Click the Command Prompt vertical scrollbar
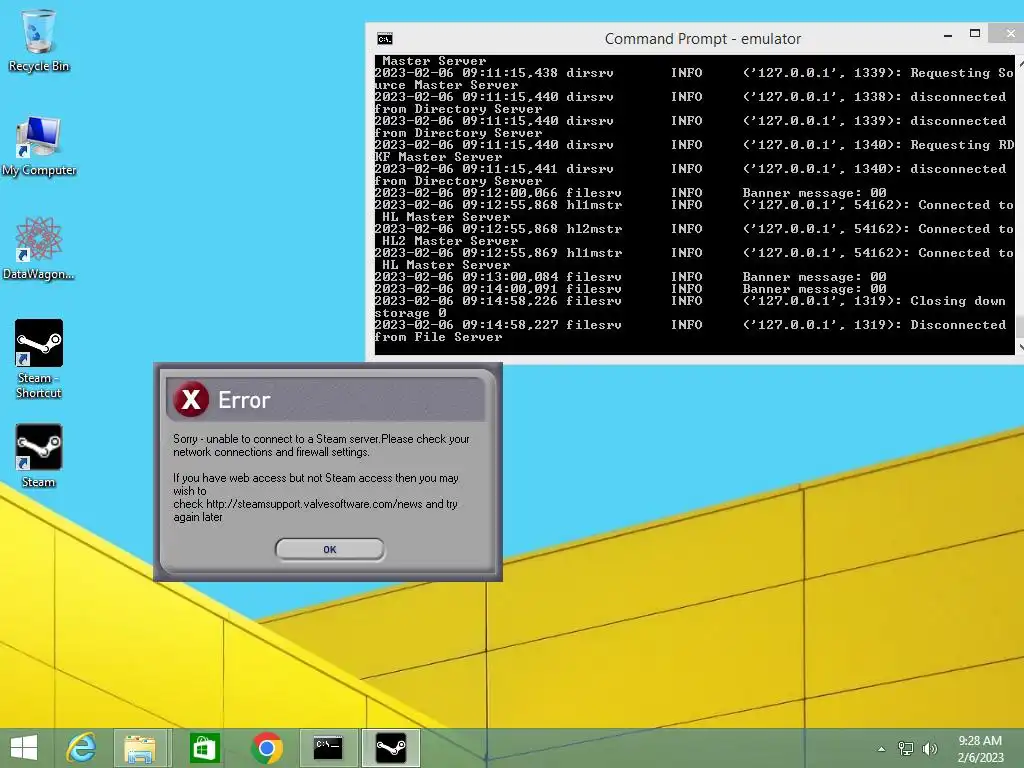Viewport: 1024px width, 768px height. (1019, 204)
